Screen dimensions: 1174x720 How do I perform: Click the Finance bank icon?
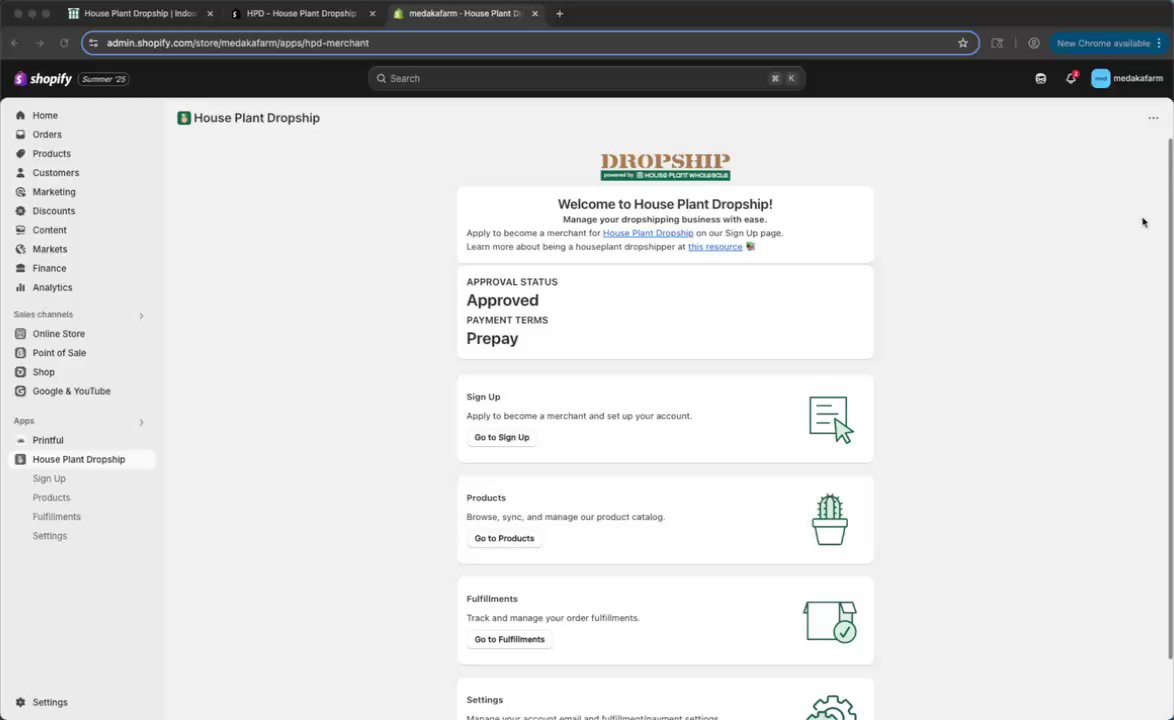coord(20,268)
